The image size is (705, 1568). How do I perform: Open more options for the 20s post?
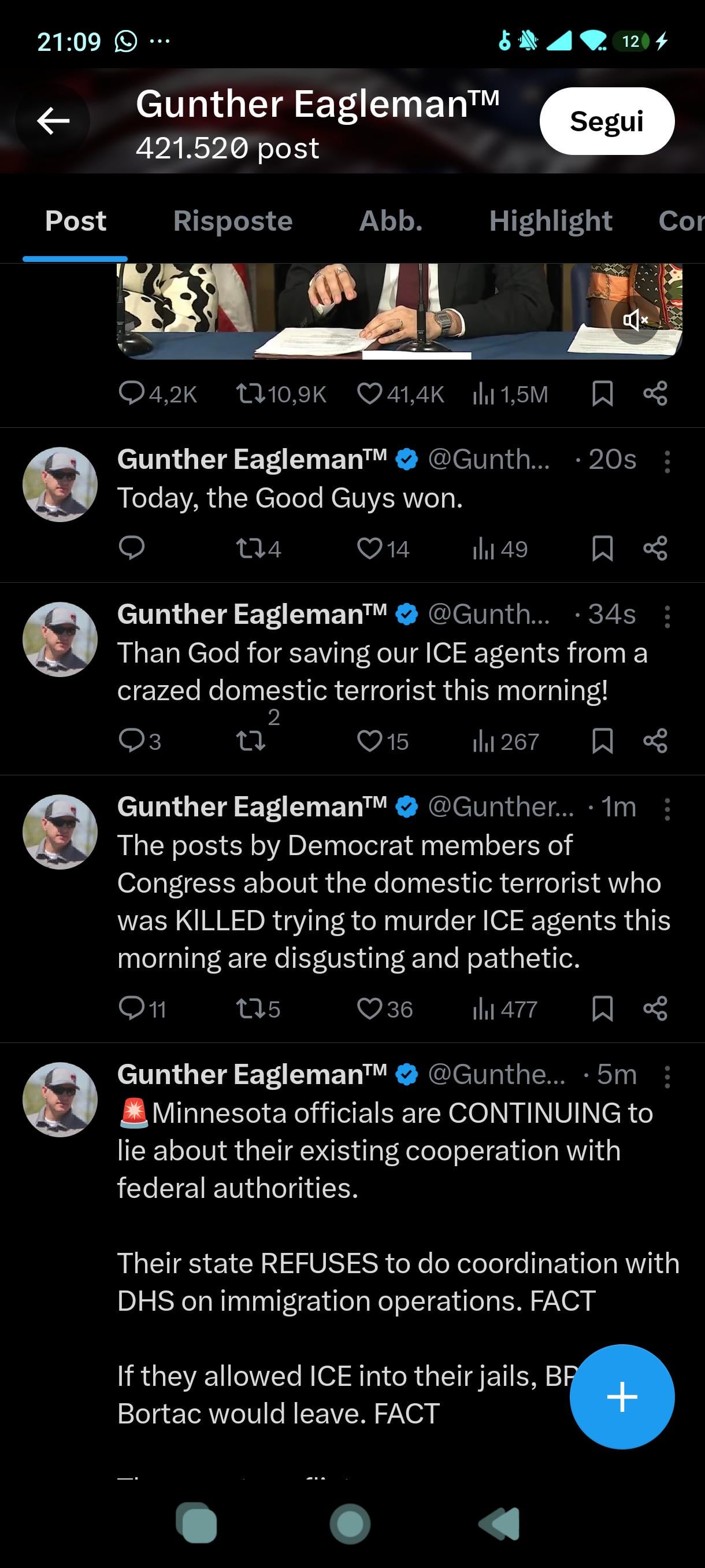[x=667, y=461]
